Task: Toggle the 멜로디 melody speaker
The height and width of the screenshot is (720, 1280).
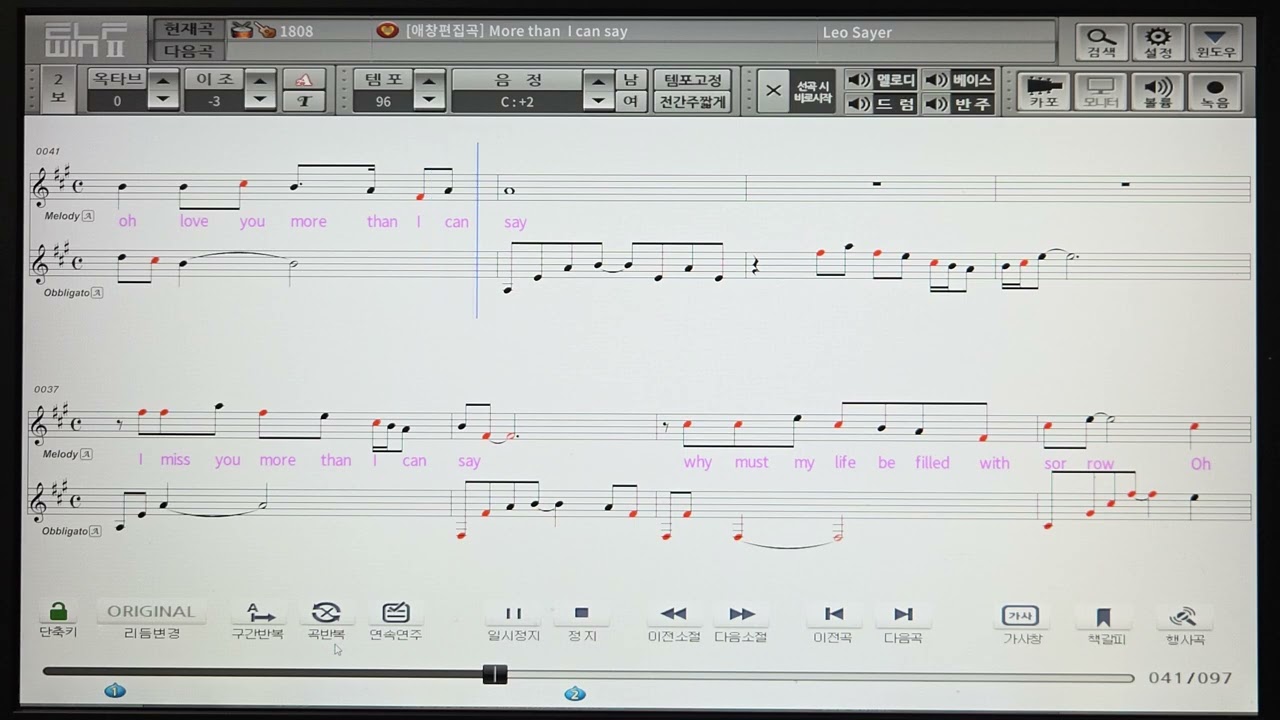Action: [x=858, y=80]
